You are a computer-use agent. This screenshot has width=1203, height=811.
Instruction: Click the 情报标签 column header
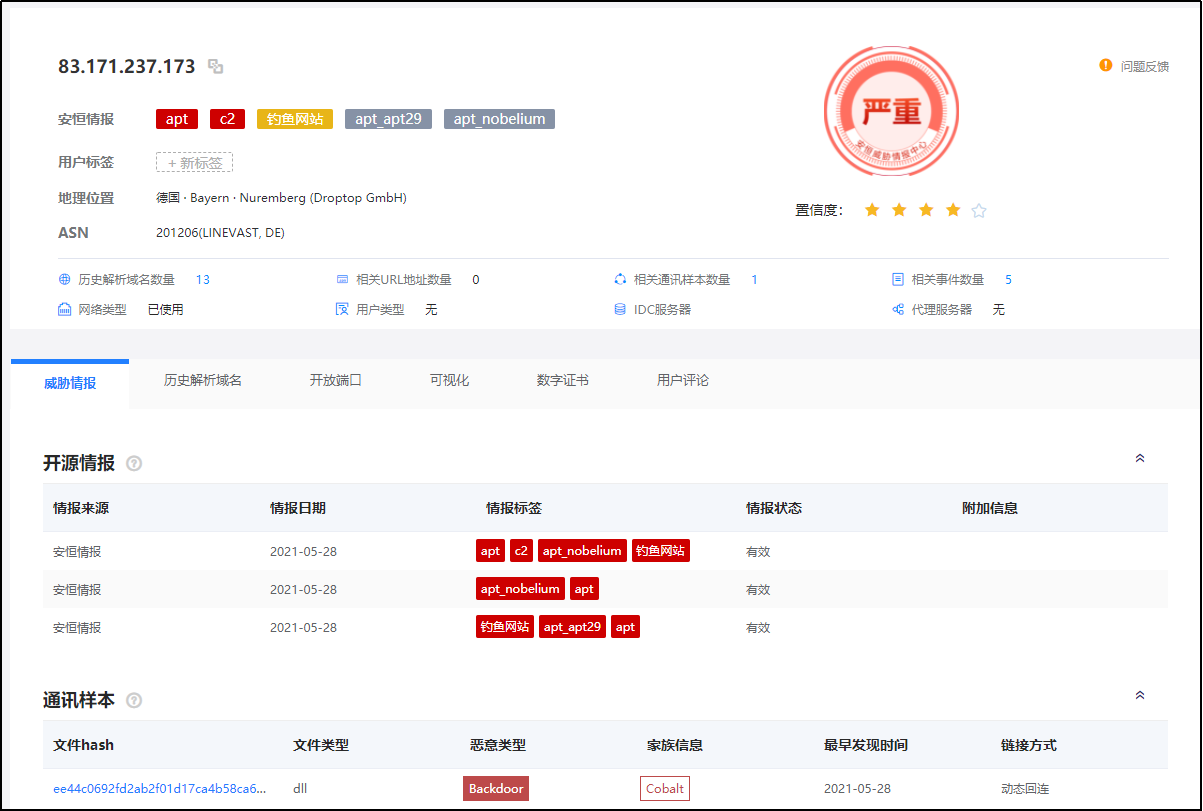click(514, 508)
